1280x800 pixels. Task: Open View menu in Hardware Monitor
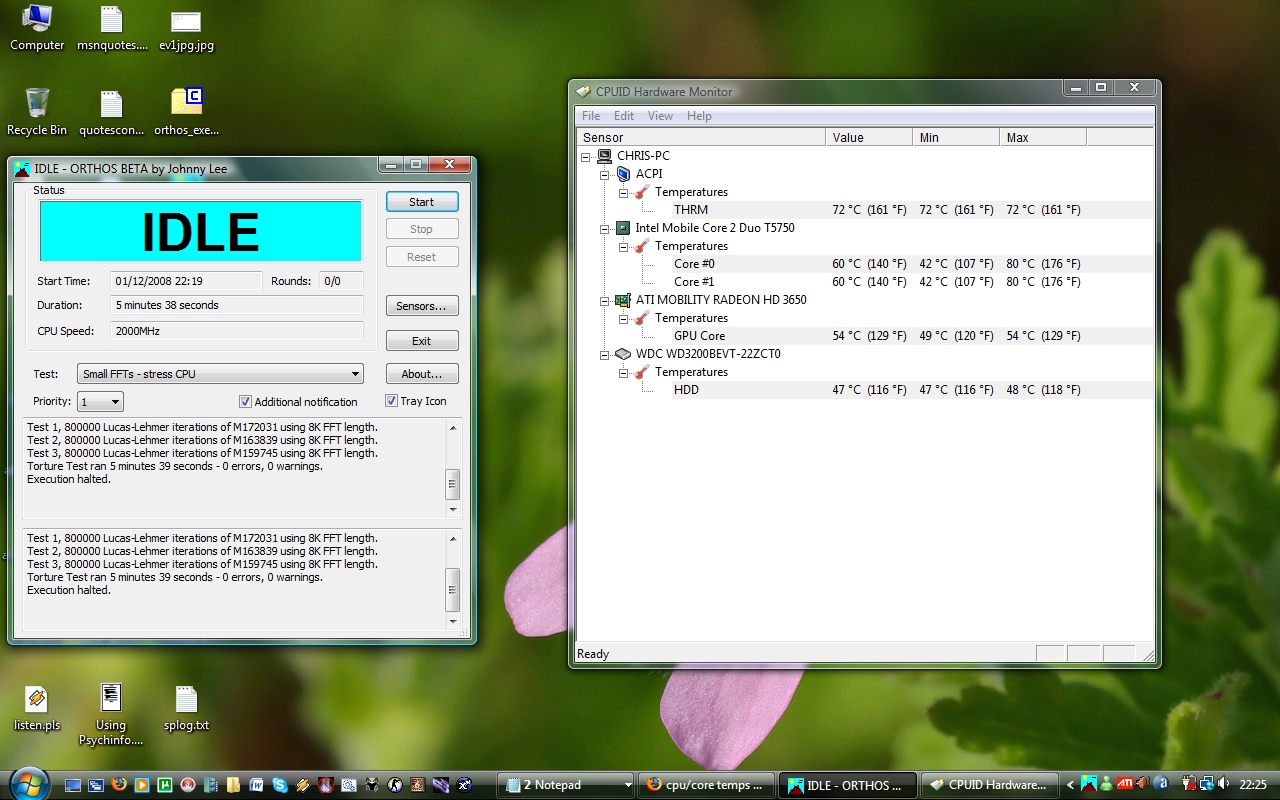660,116
